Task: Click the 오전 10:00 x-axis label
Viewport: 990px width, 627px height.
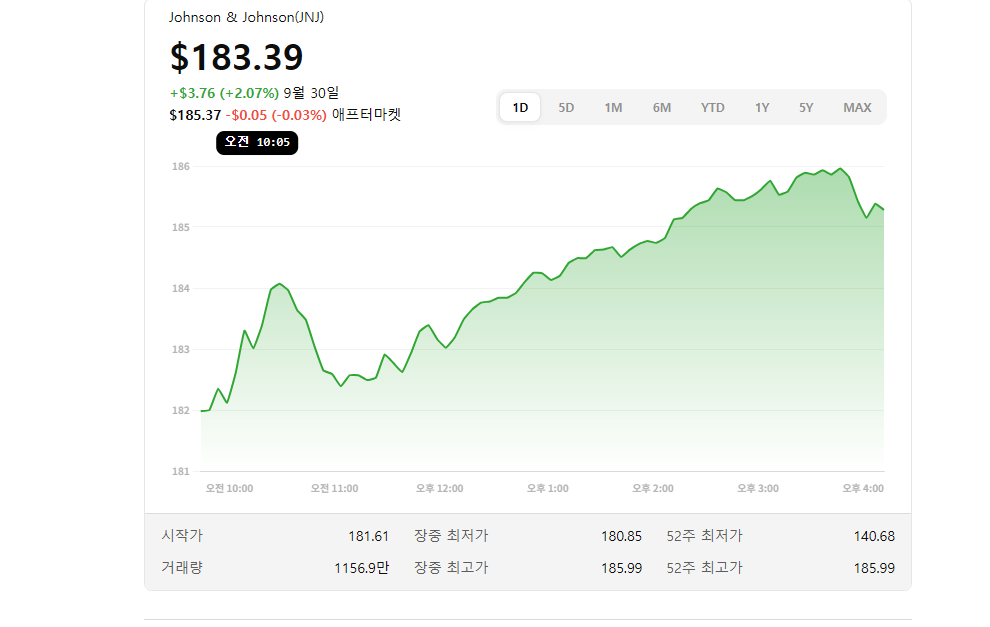Action: [x=229, y=488]
